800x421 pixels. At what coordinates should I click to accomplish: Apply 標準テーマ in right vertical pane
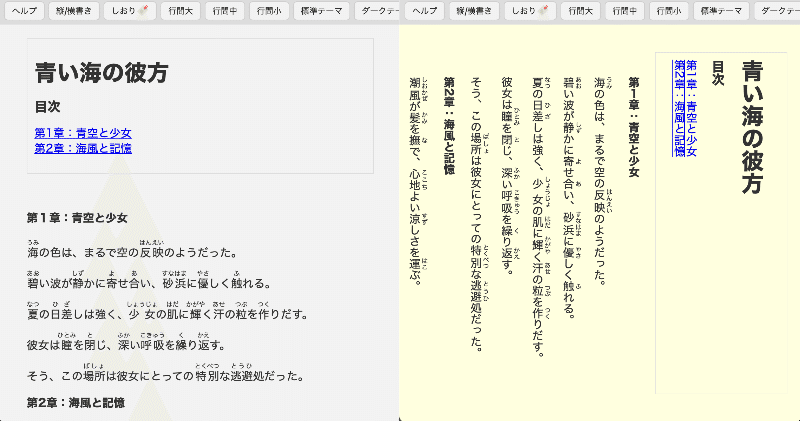tap(721, 11)
